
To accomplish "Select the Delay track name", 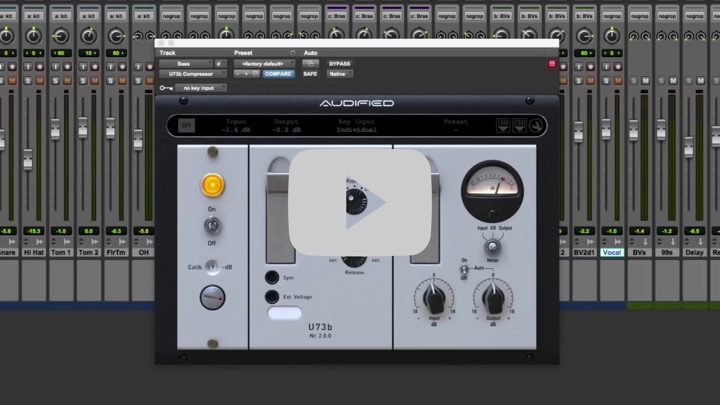I will tap(694, 253).
